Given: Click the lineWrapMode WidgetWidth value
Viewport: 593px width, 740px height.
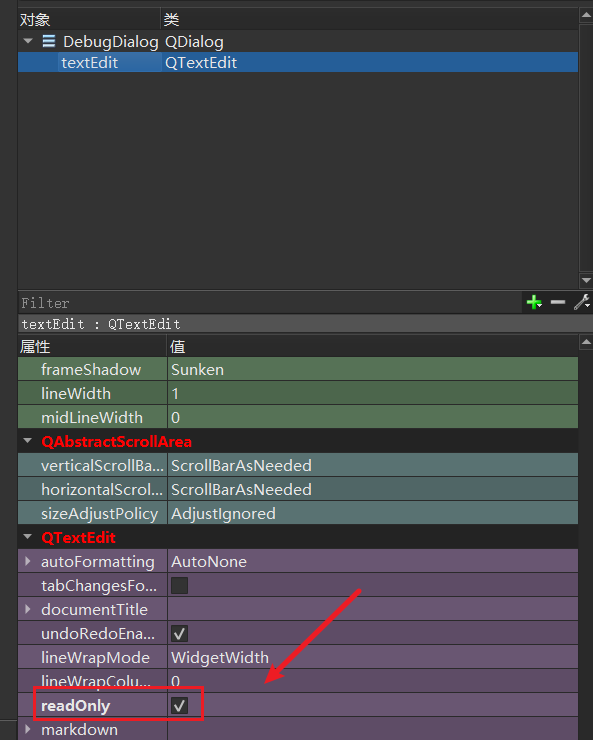Looking at the screenshot, I should [220, 657].
